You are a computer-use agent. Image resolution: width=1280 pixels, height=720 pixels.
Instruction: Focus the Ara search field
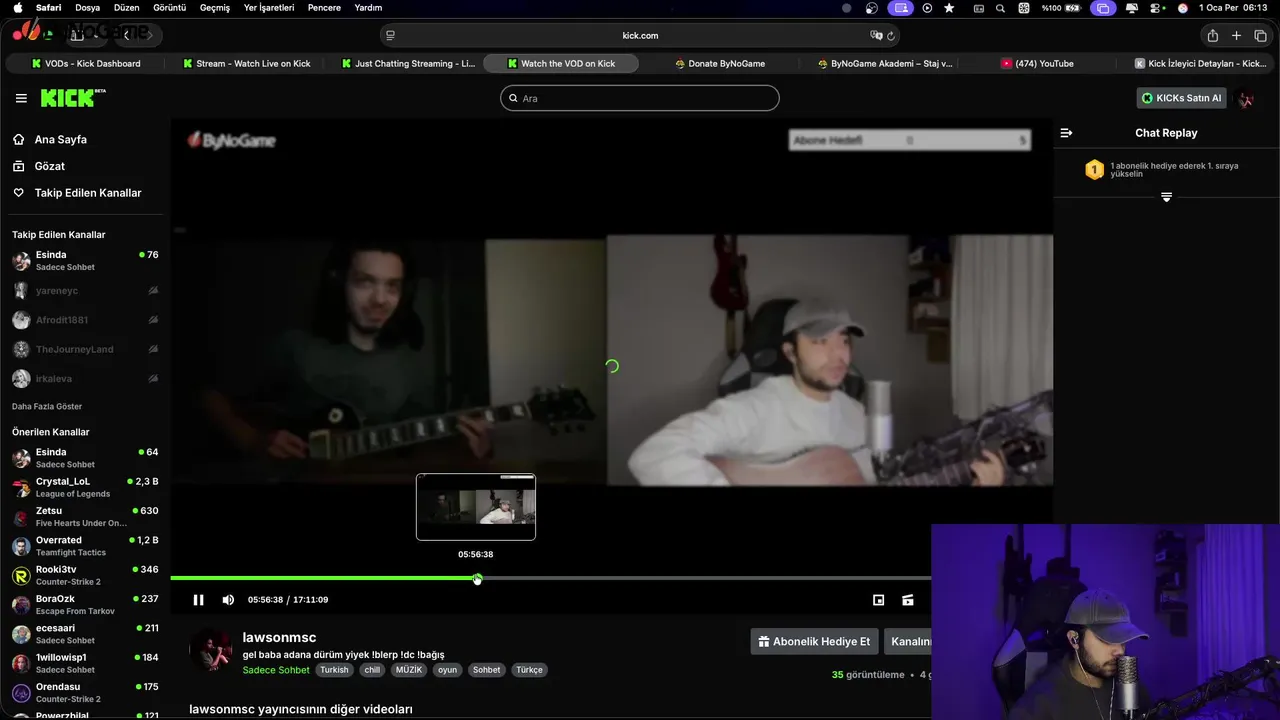640,98
